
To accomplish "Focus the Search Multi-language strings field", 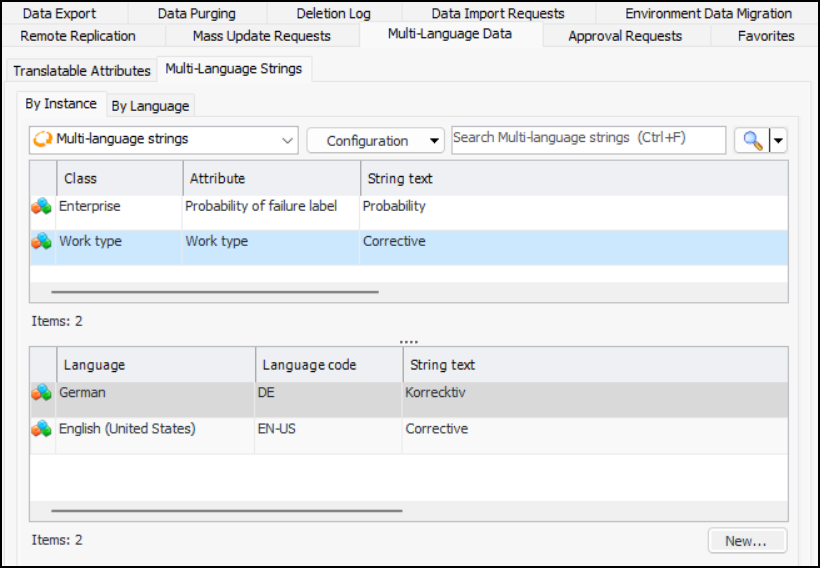I will tap(588, 140).
